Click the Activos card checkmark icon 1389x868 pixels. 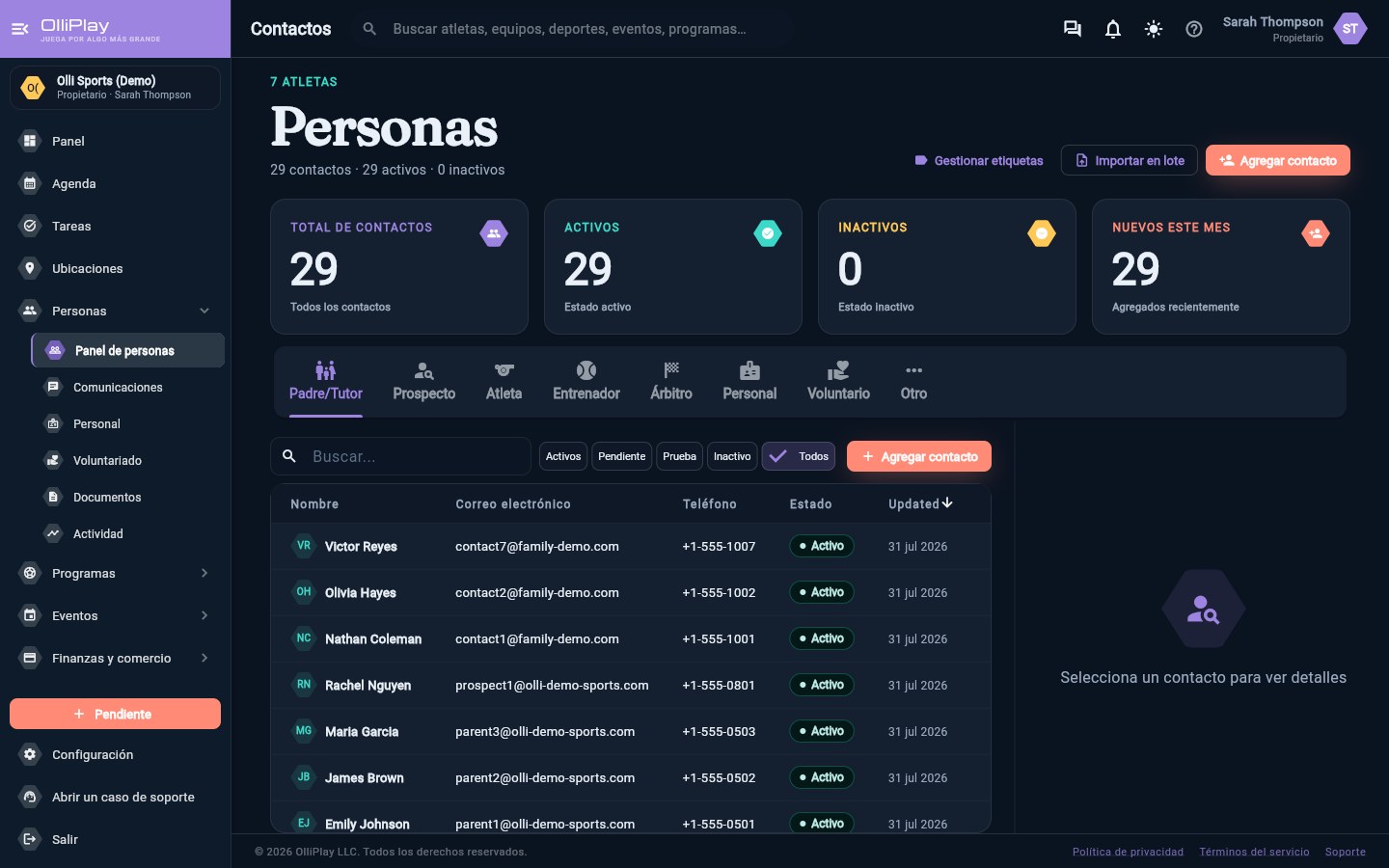[x=768, y=232]
